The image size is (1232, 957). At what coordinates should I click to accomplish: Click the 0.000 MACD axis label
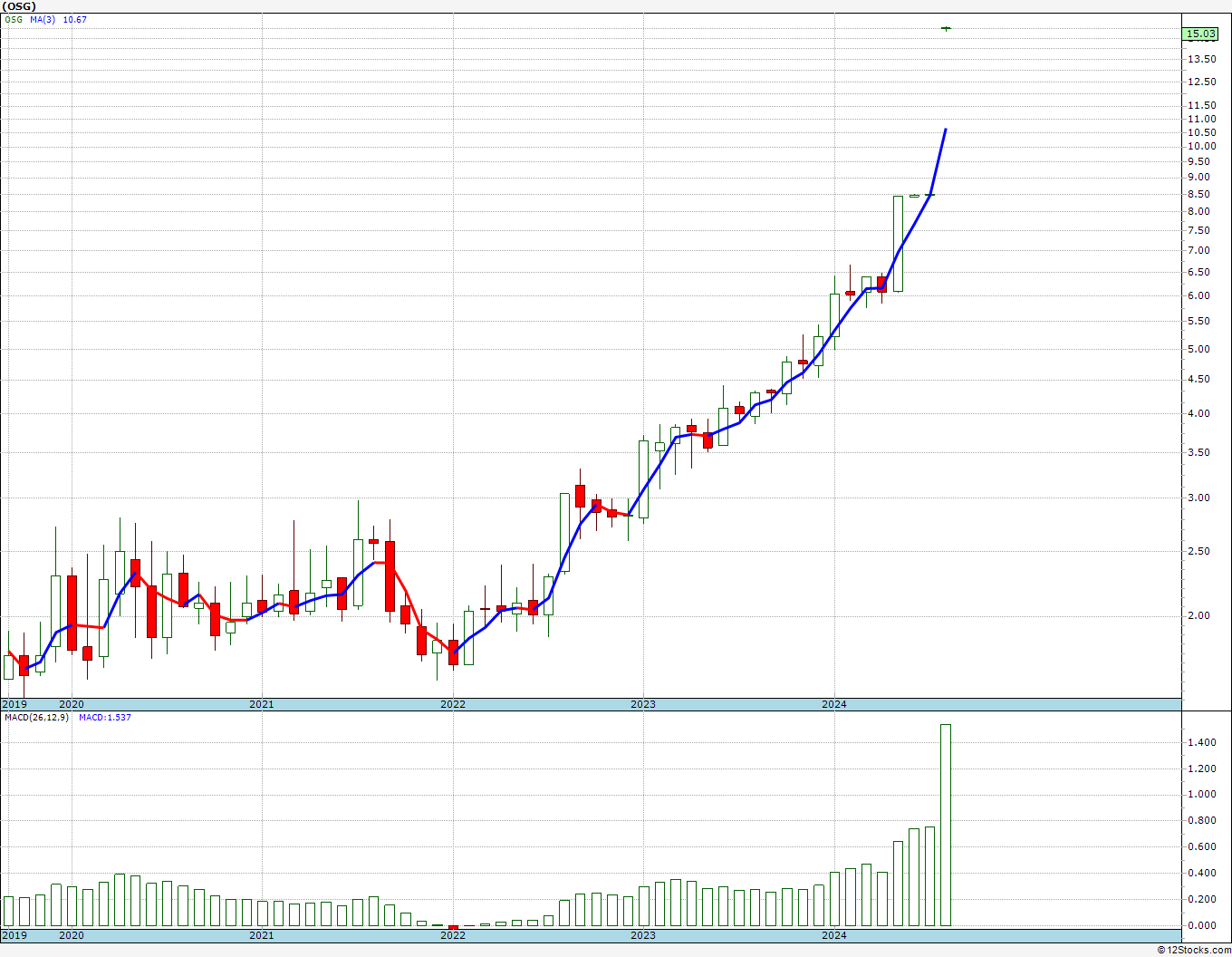tap(1201, 925)
